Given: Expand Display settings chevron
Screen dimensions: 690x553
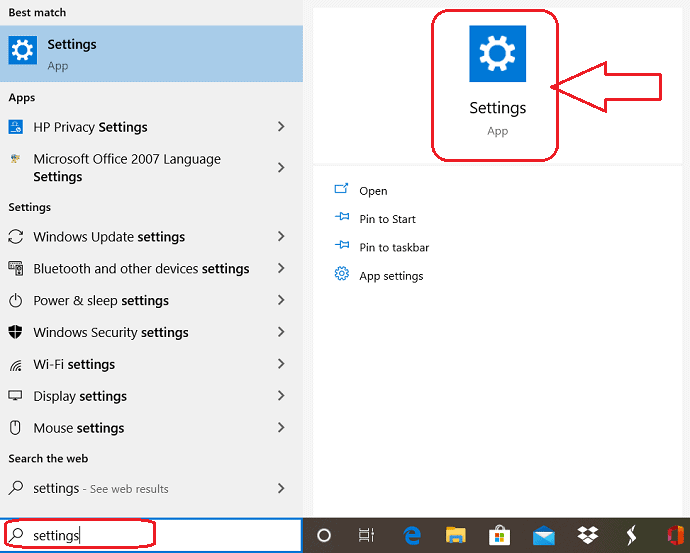Looking at the screenshot, I should tap(281, 396).
